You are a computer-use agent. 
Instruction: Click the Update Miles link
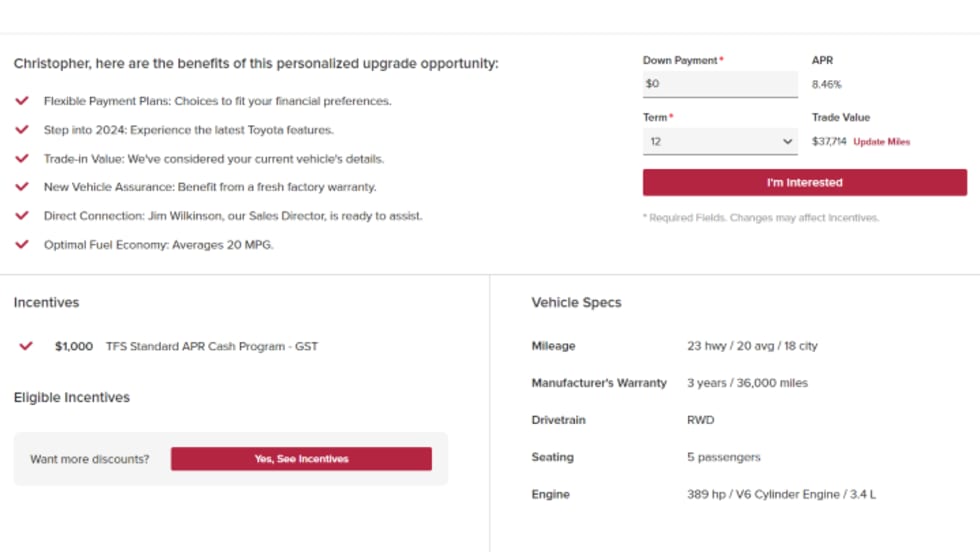point(881,142)
